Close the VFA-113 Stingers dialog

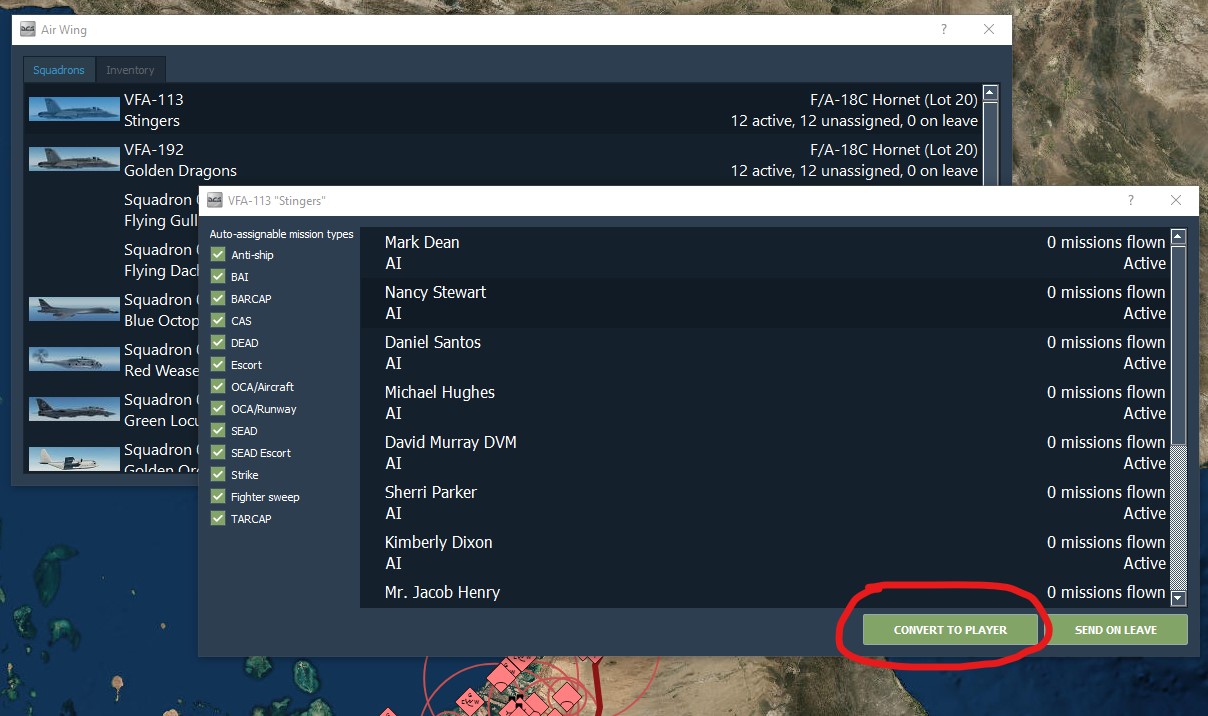click(x=1176, y=200)
